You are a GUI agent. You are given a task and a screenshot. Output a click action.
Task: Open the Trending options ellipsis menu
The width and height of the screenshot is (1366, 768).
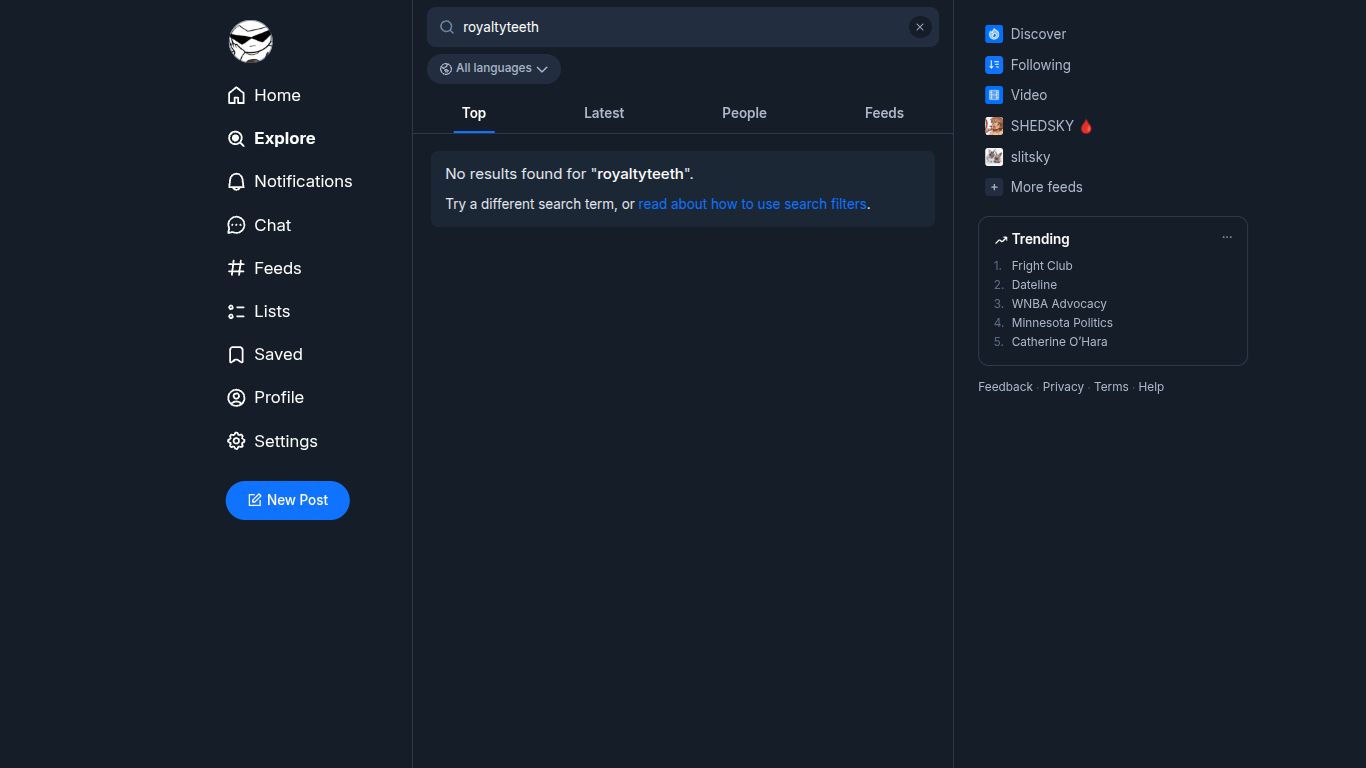click(x=1227, y=238)
